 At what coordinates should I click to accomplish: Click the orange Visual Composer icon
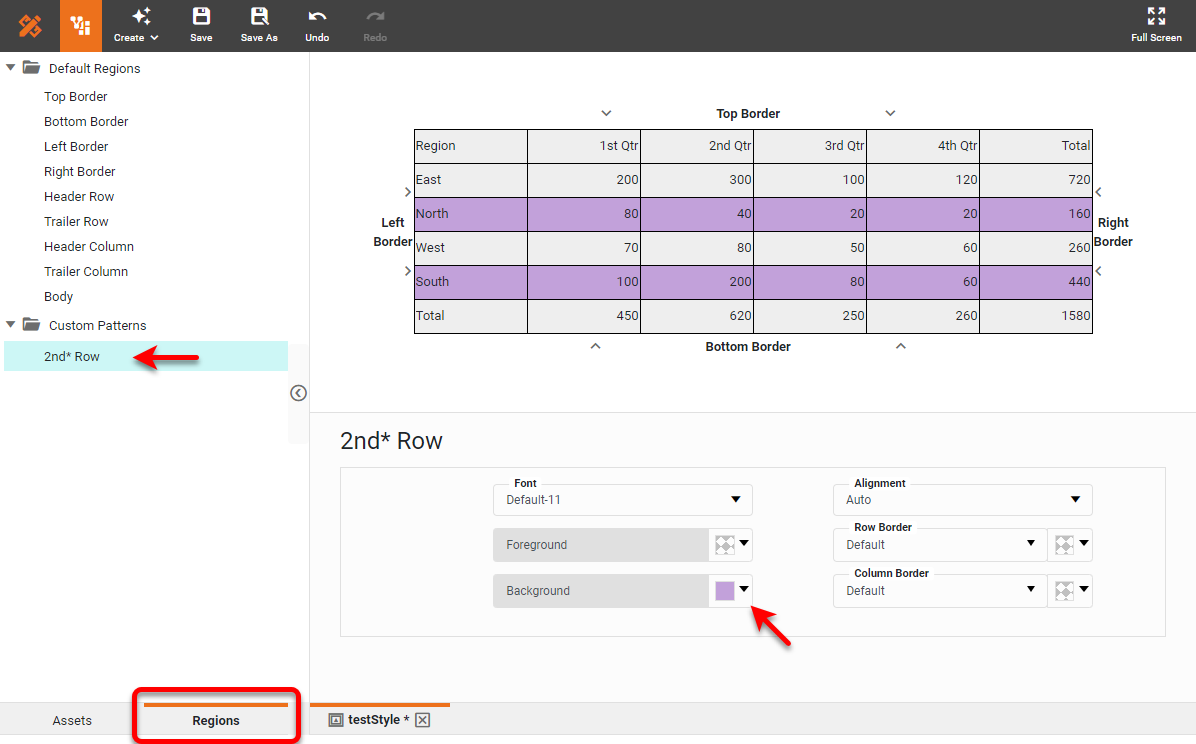pos(81,26)
